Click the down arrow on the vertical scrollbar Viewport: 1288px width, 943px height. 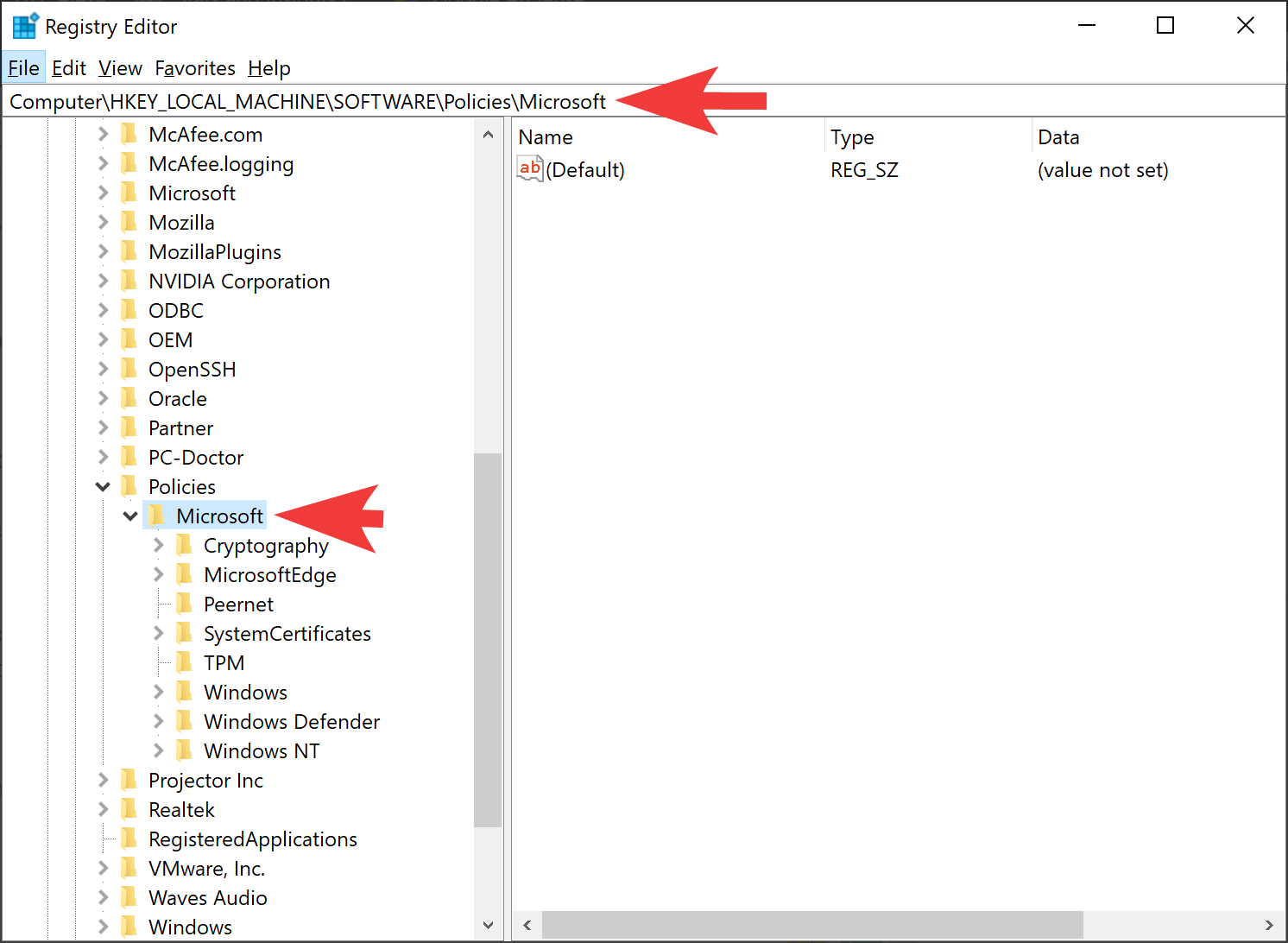pos(489,925)
